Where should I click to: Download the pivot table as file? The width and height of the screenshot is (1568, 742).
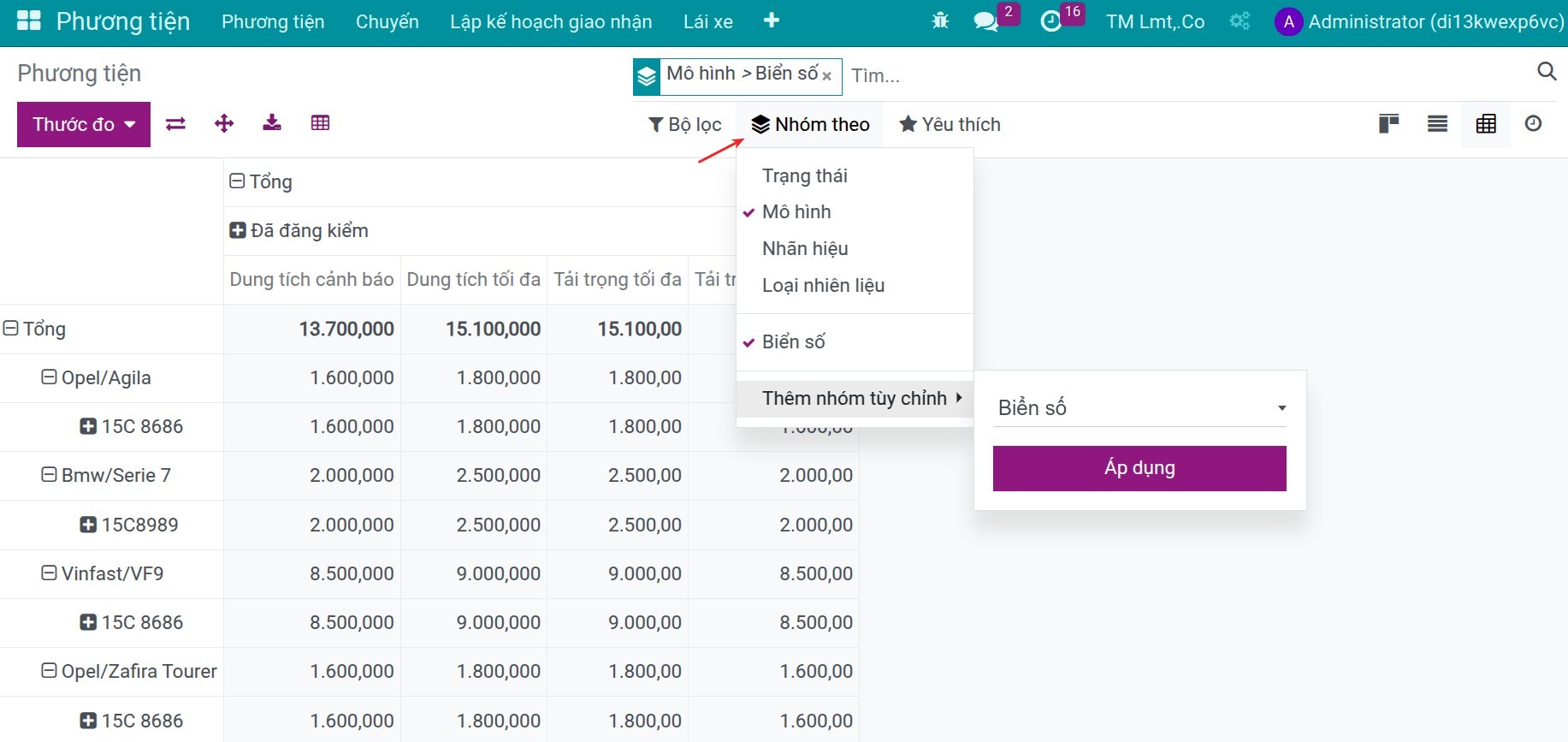(x=272, y=123)
